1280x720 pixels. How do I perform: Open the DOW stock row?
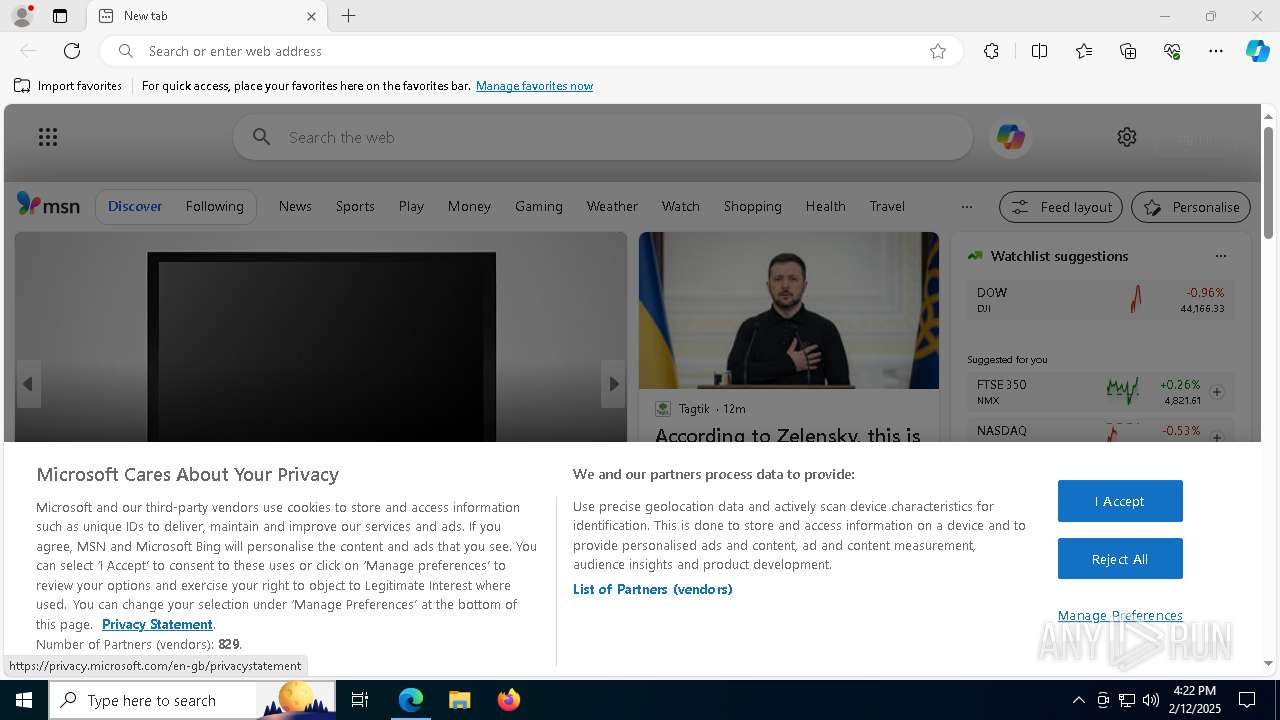1100,300
